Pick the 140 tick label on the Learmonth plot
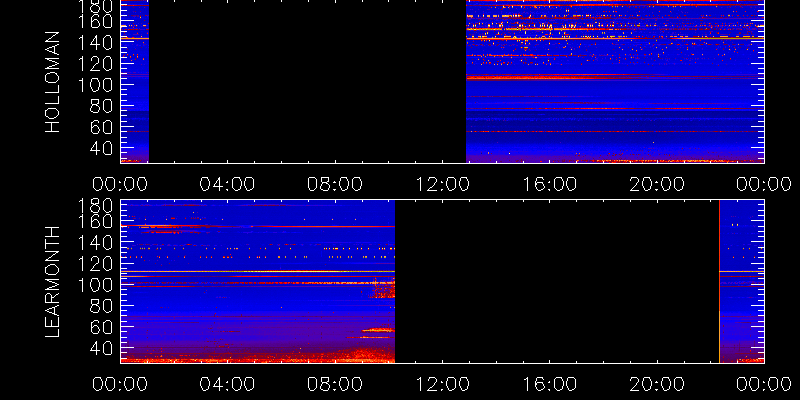The height and width of the screenshot is (400, 800). 94,242
